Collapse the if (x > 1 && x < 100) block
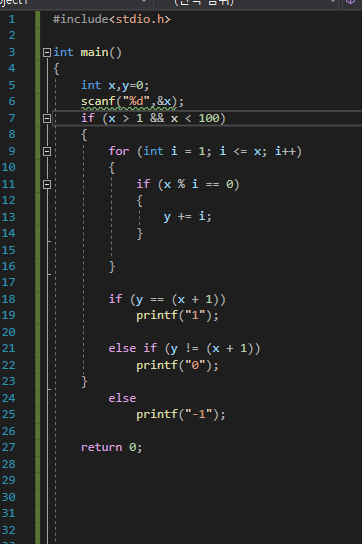The height and width of the screenshot is (544, 362). tap(47, 119)
